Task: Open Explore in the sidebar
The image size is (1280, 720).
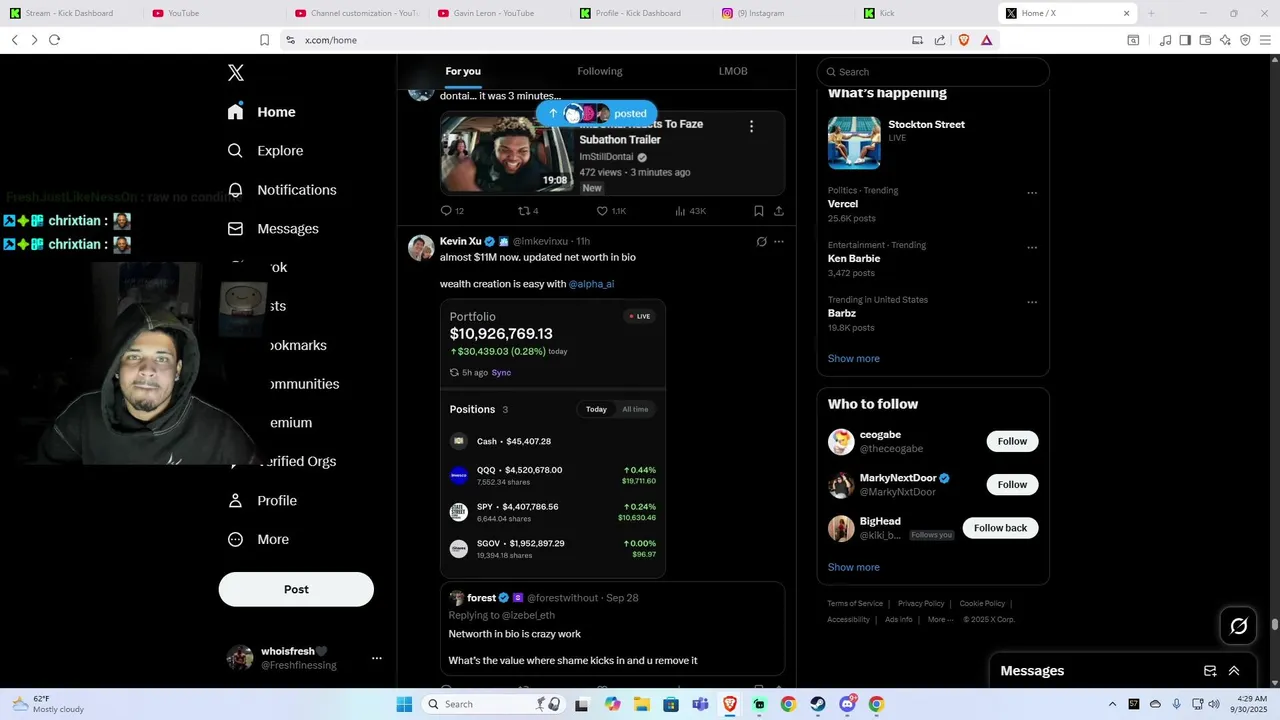Action: coord(266,151)
